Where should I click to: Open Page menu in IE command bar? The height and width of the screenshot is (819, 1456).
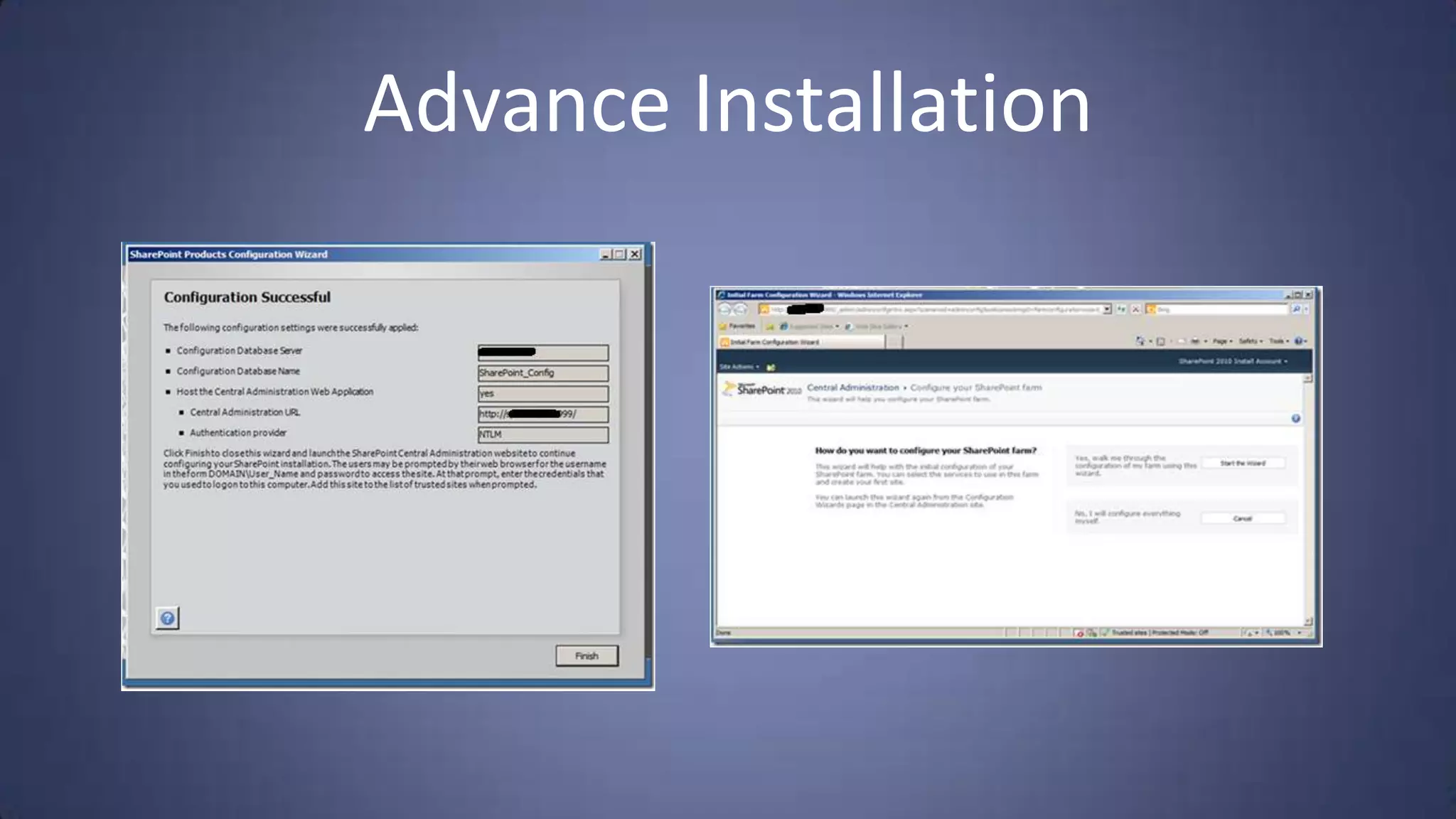pos(1222,341)
